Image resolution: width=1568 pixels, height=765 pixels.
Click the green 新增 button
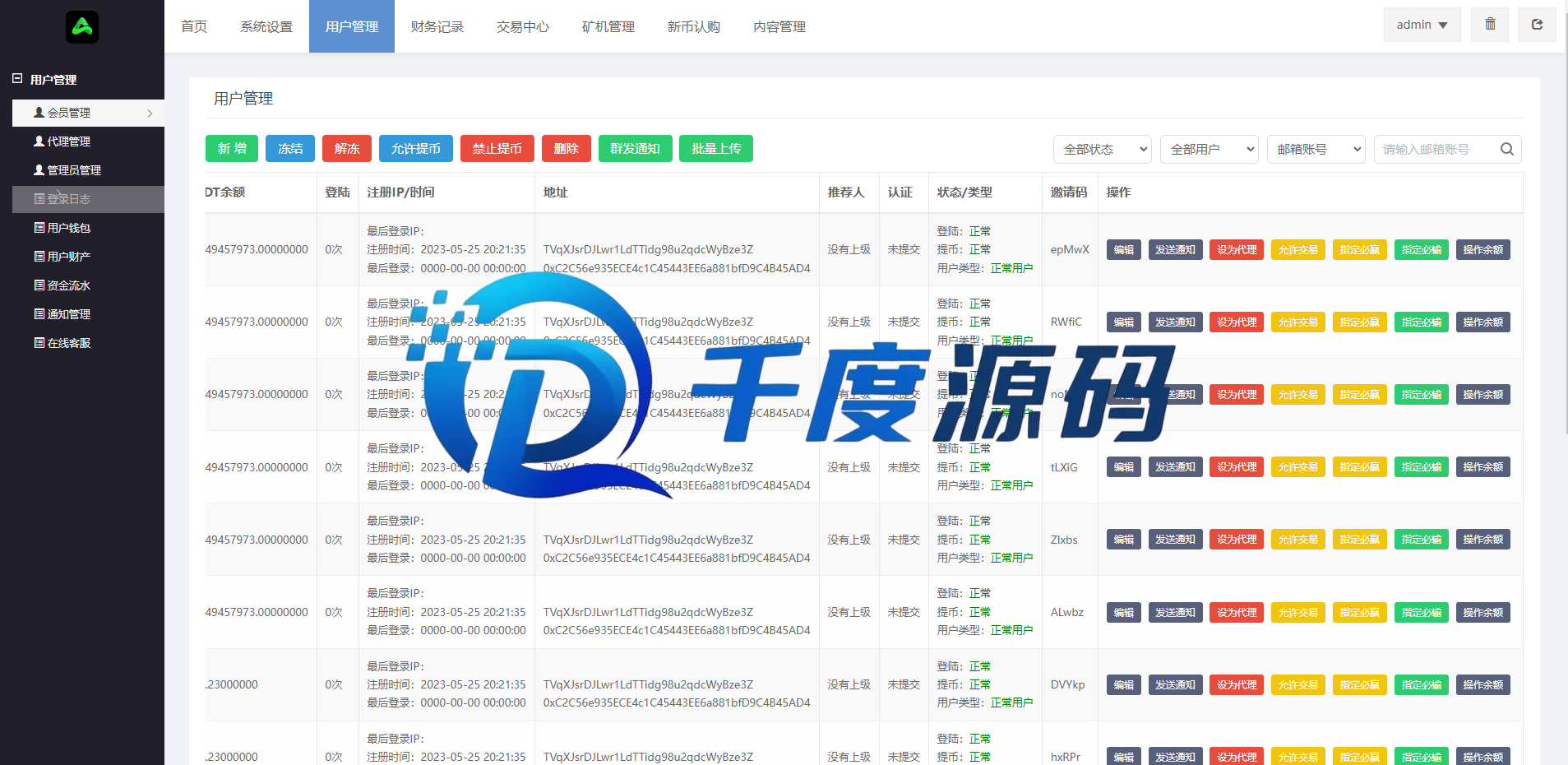coord(232,149)
